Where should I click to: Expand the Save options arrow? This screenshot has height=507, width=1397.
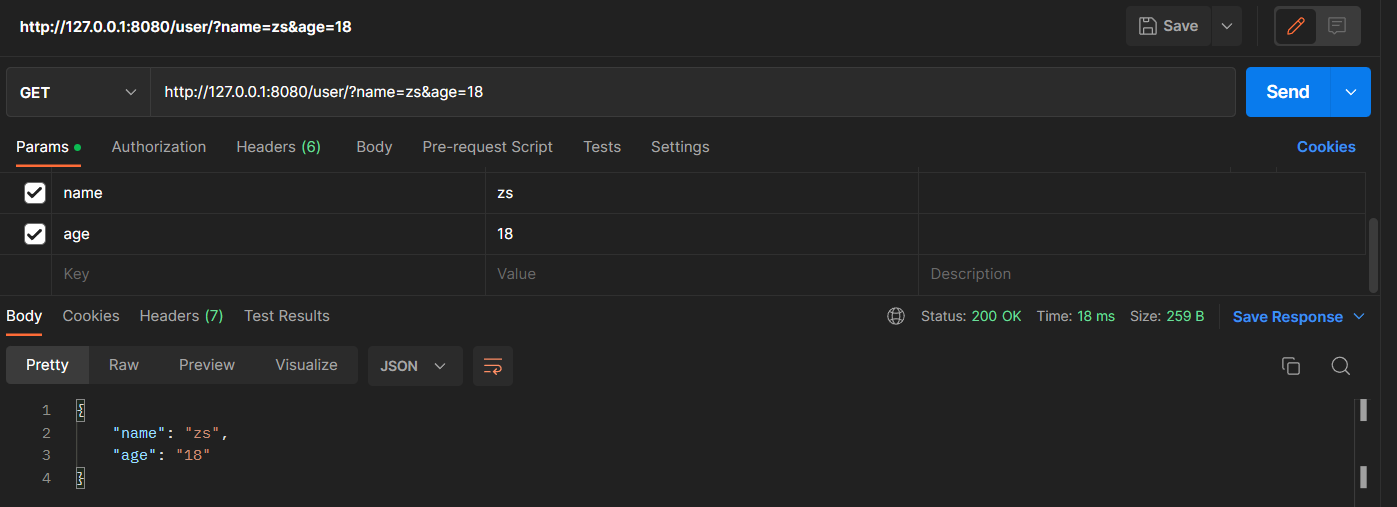click(1227, 26)
